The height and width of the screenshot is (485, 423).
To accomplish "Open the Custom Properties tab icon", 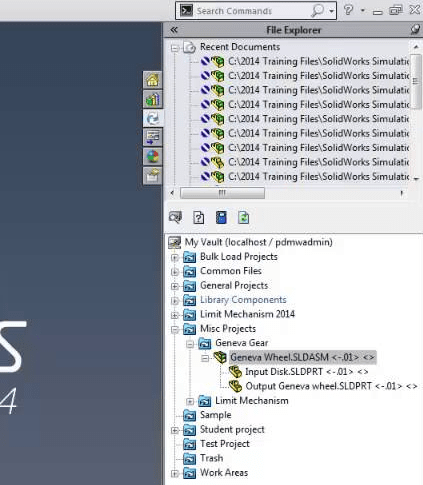I will coord(153,176).
